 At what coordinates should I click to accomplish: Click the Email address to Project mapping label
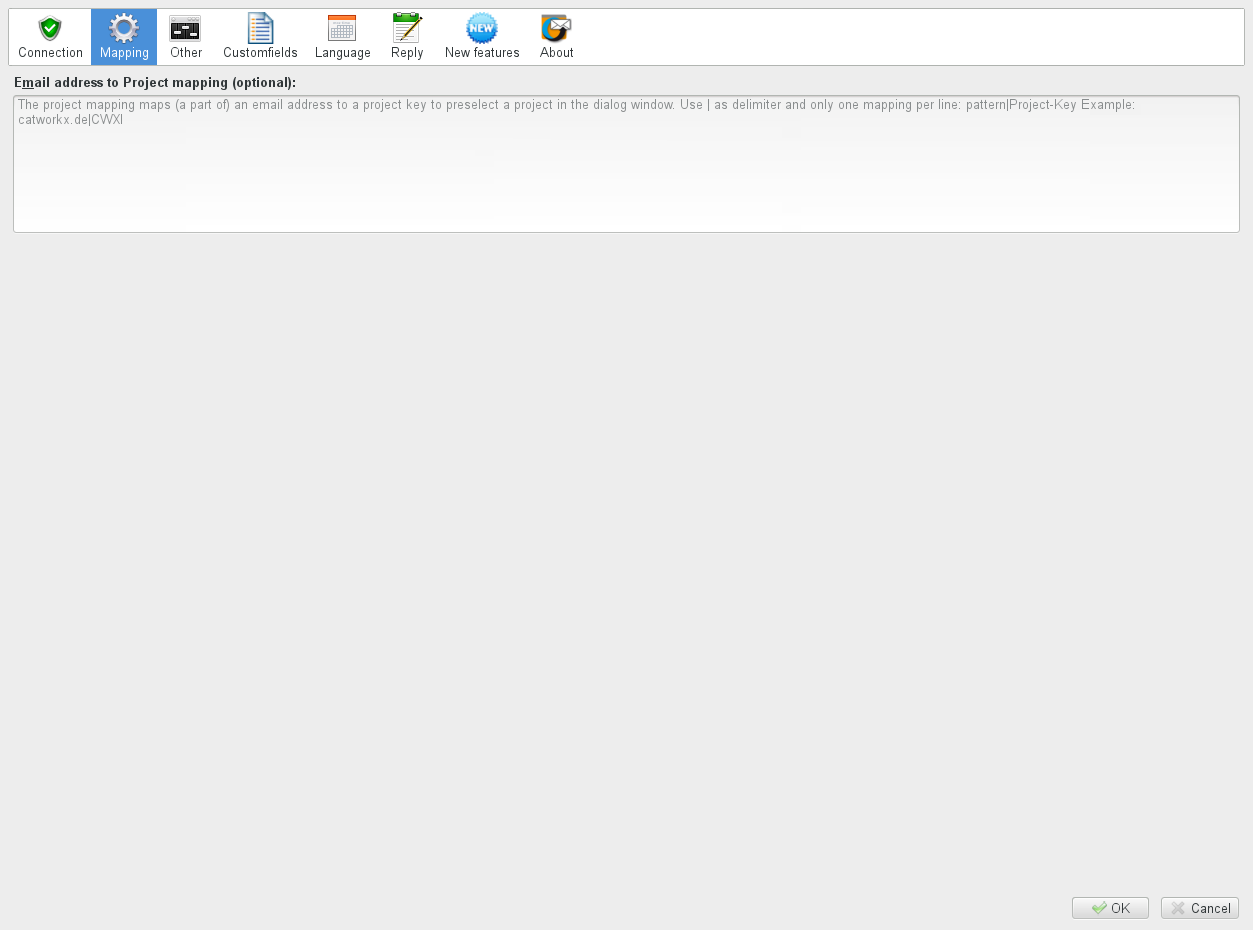(155, 82)
